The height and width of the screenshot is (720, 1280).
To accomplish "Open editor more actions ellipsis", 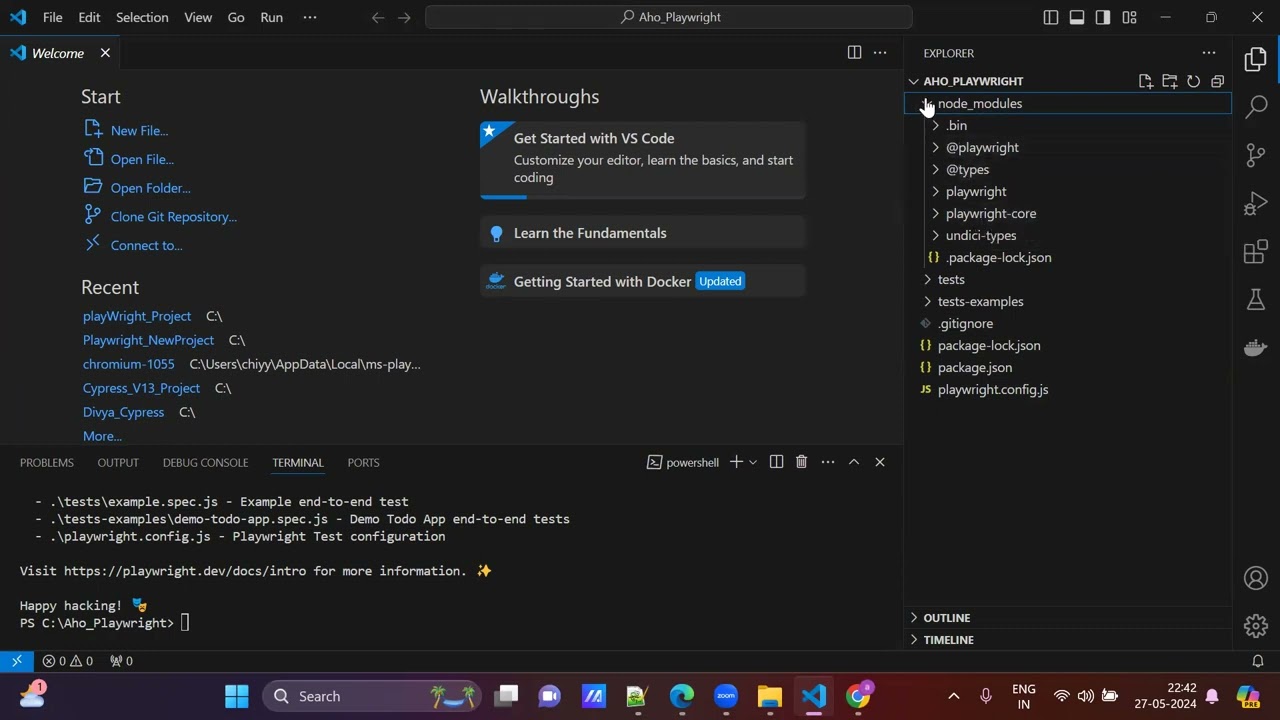I will click(880, 53).
